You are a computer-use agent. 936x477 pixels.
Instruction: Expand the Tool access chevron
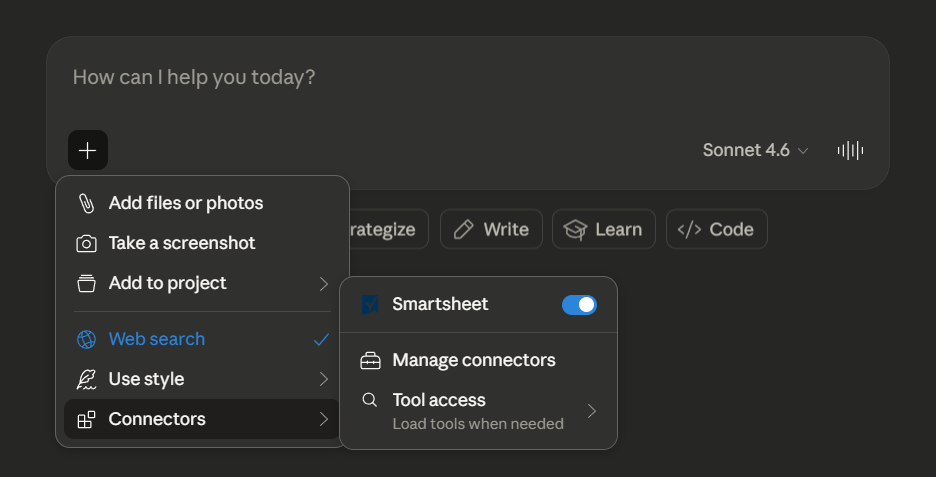[592, 411]
